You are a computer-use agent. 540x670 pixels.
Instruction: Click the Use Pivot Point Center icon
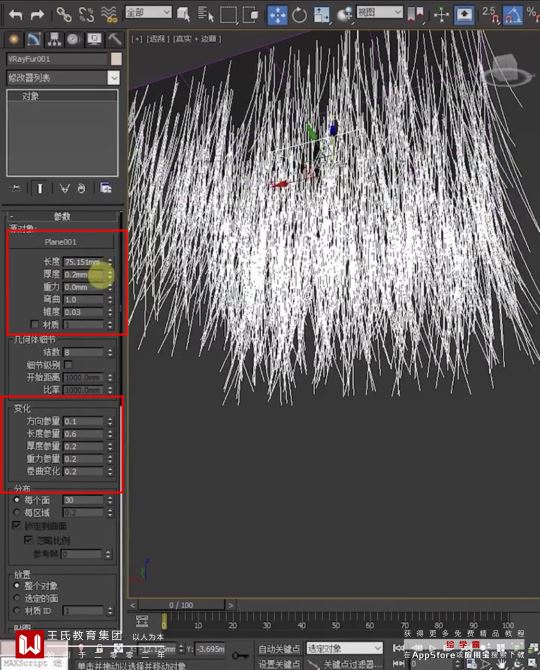tap(415, 15)
